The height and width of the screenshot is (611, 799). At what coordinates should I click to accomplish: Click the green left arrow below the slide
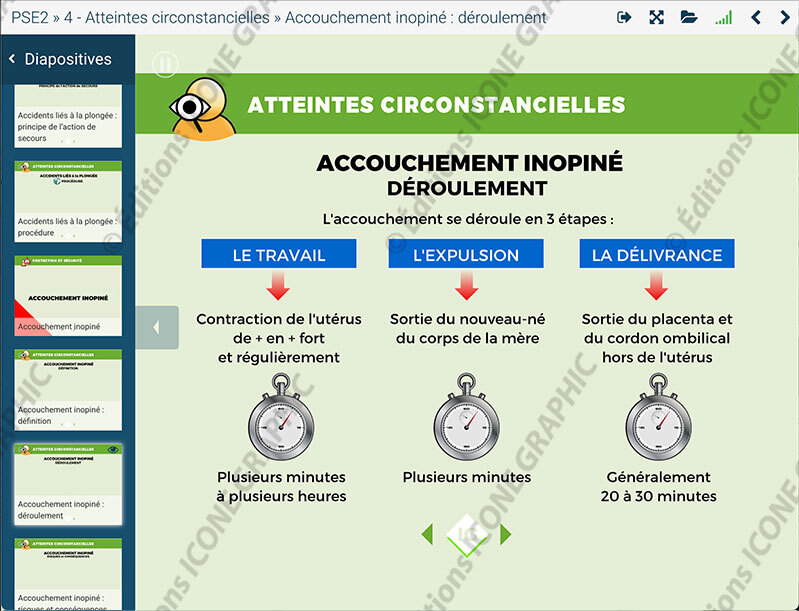tap(427, 534)
